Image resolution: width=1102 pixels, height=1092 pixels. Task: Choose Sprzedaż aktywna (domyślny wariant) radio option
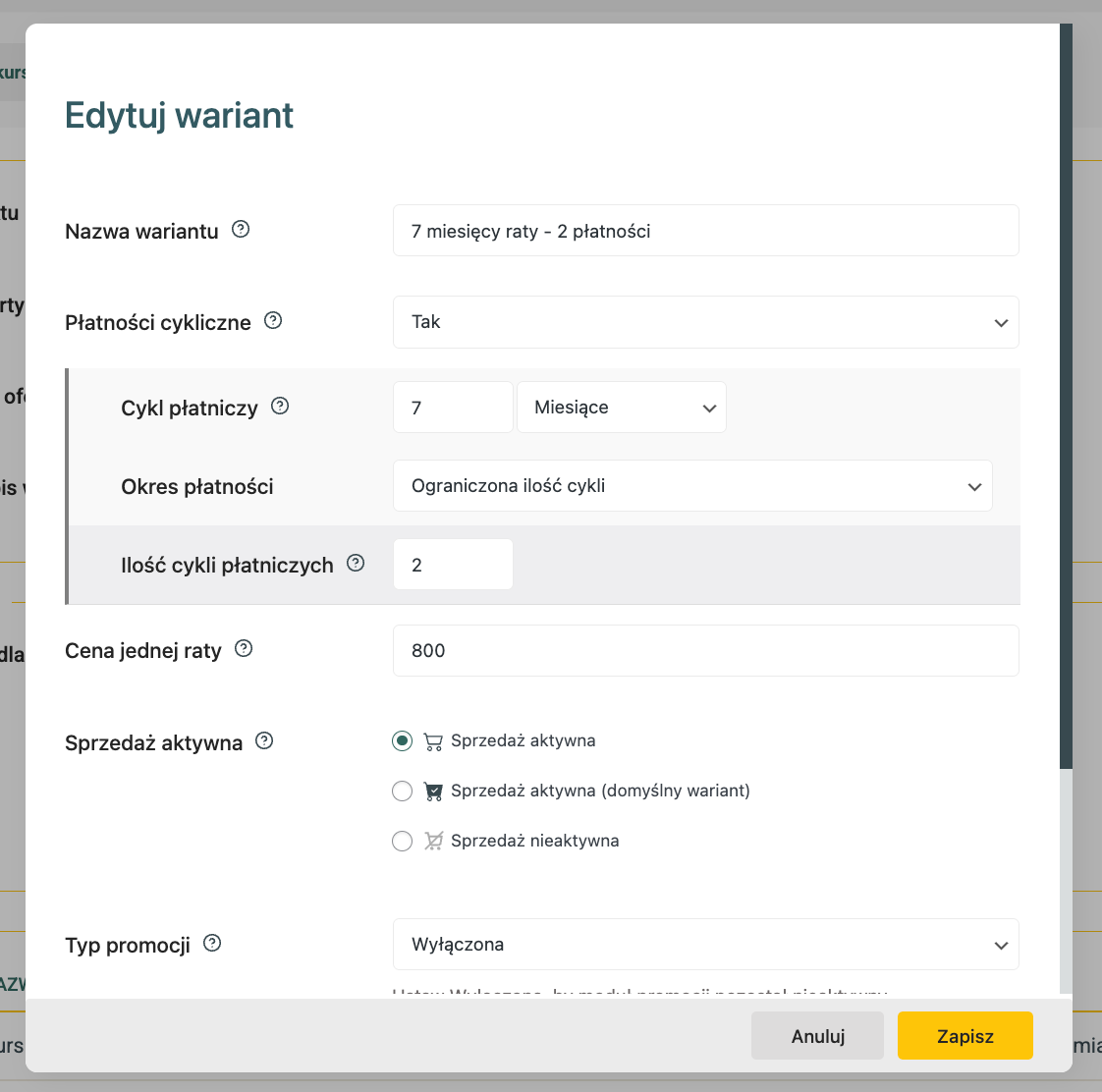[x=402, y=791]
